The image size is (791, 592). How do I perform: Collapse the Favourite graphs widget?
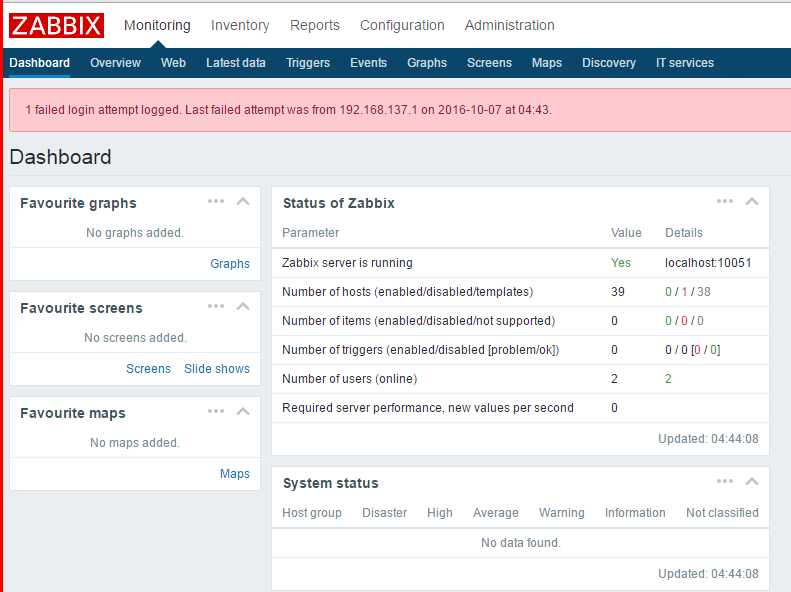[x=243, y=202]
